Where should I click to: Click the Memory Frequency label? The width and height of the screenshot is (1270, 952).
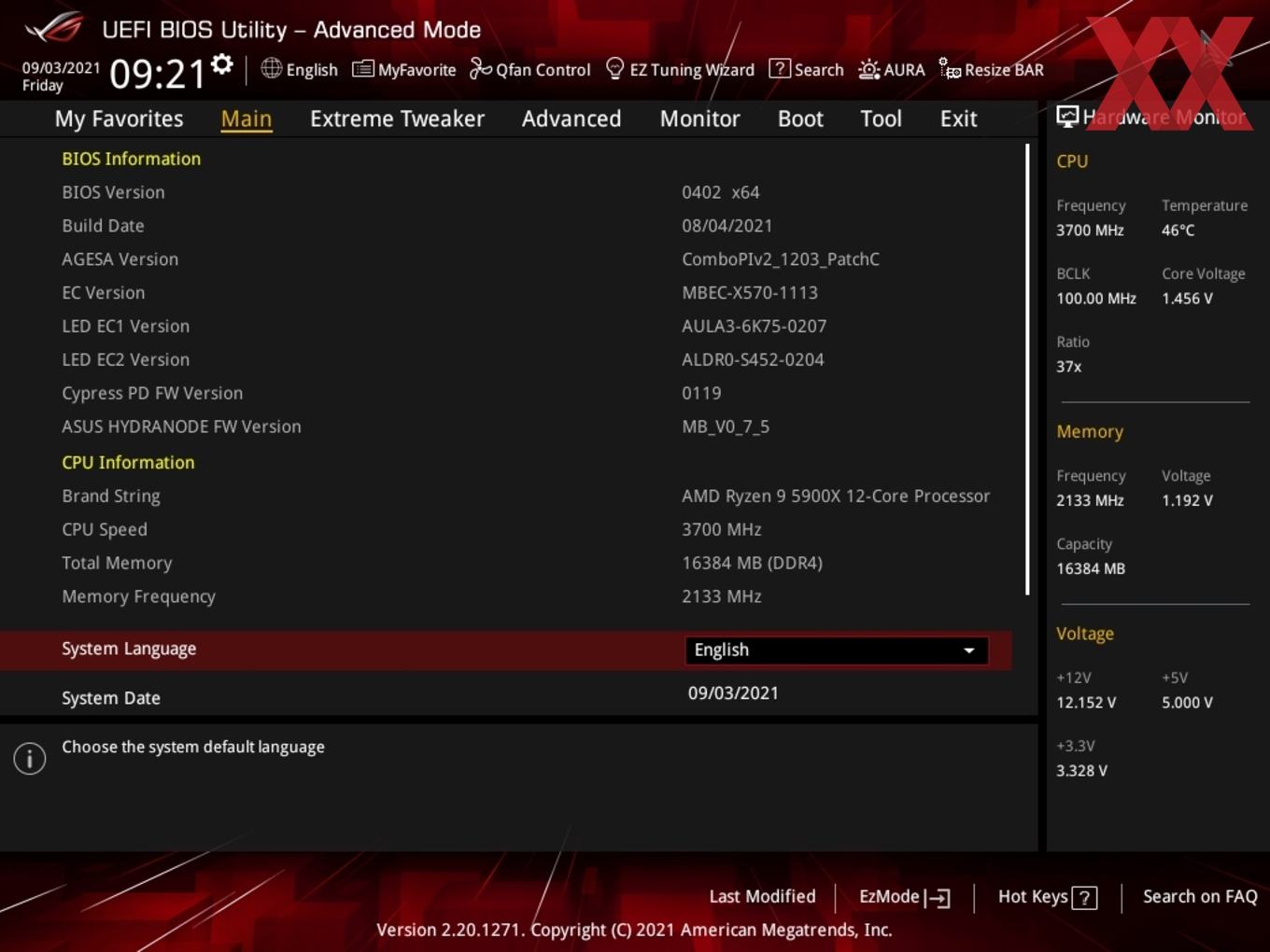coord(138,596)
